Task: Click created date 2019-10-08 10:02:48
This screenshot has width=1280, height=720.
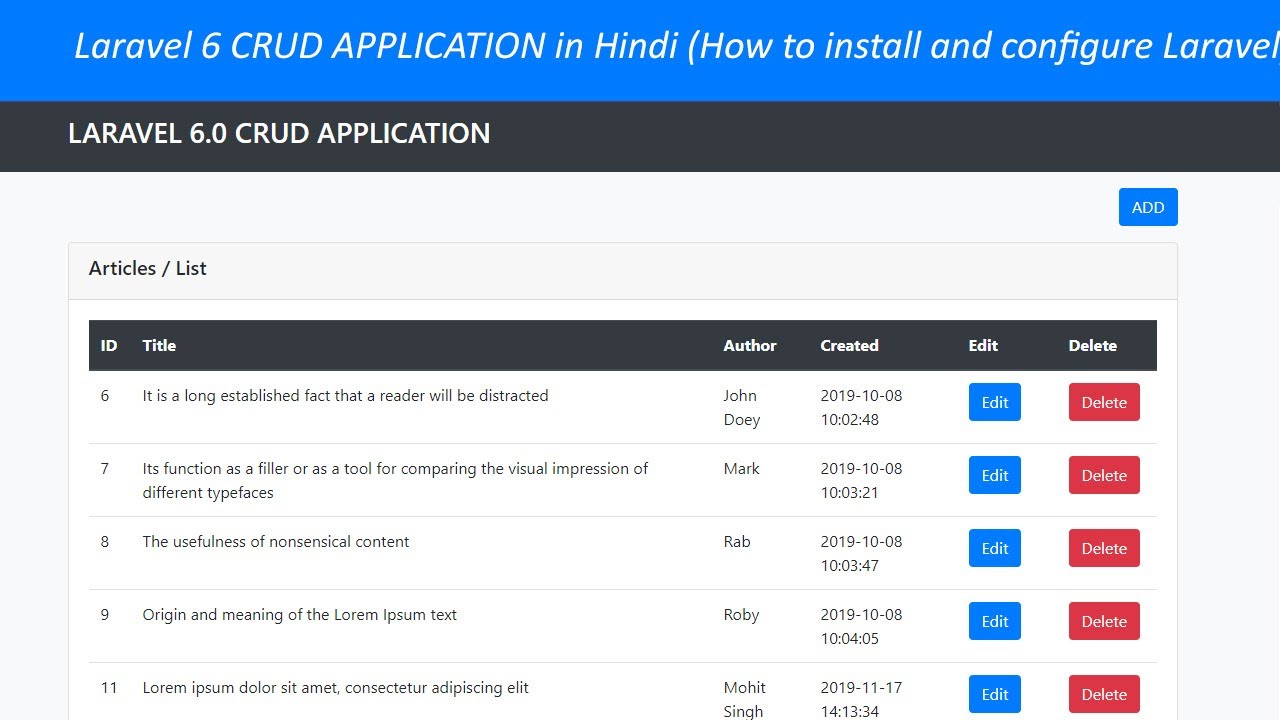Action: click(x=861, y=408)
